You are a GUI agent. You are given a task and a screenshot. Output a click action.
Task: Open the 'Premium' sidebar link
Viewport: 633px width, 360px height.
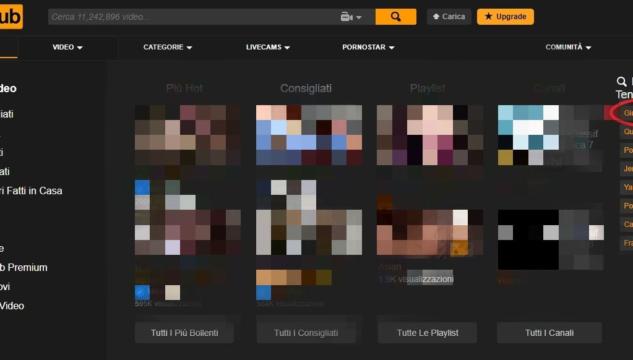24,267
